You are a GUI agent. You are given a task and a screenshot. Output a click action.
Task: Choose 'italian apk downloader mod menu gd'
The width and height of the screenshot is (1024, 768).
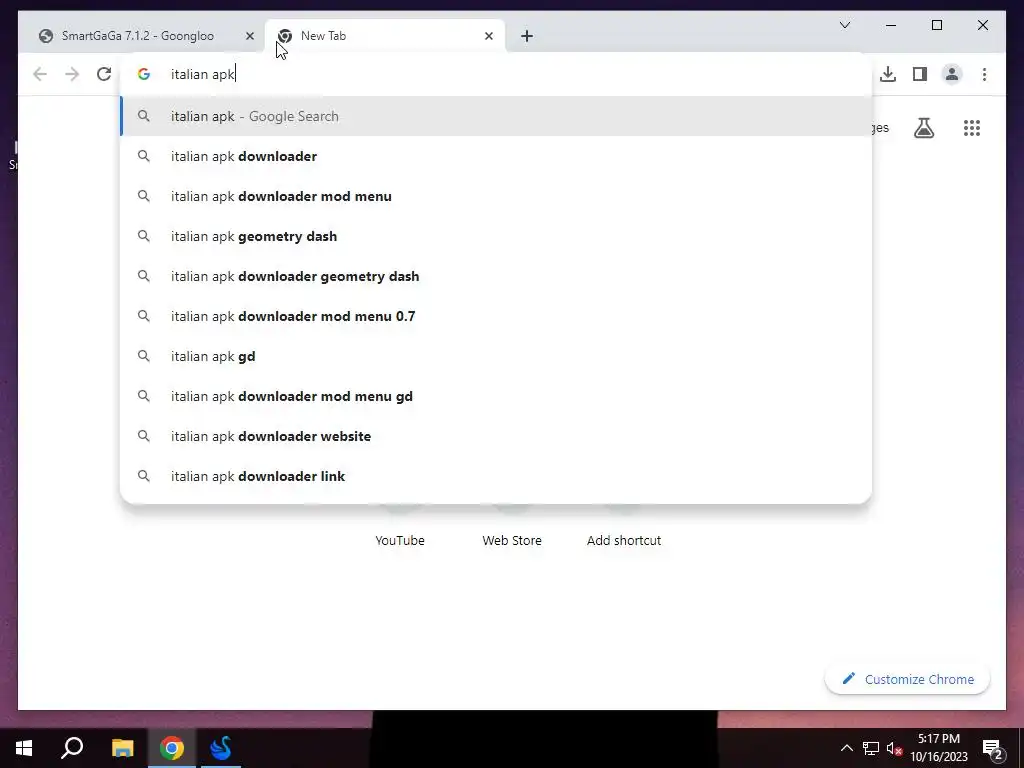pyautogui.click(x=496, y=396)
